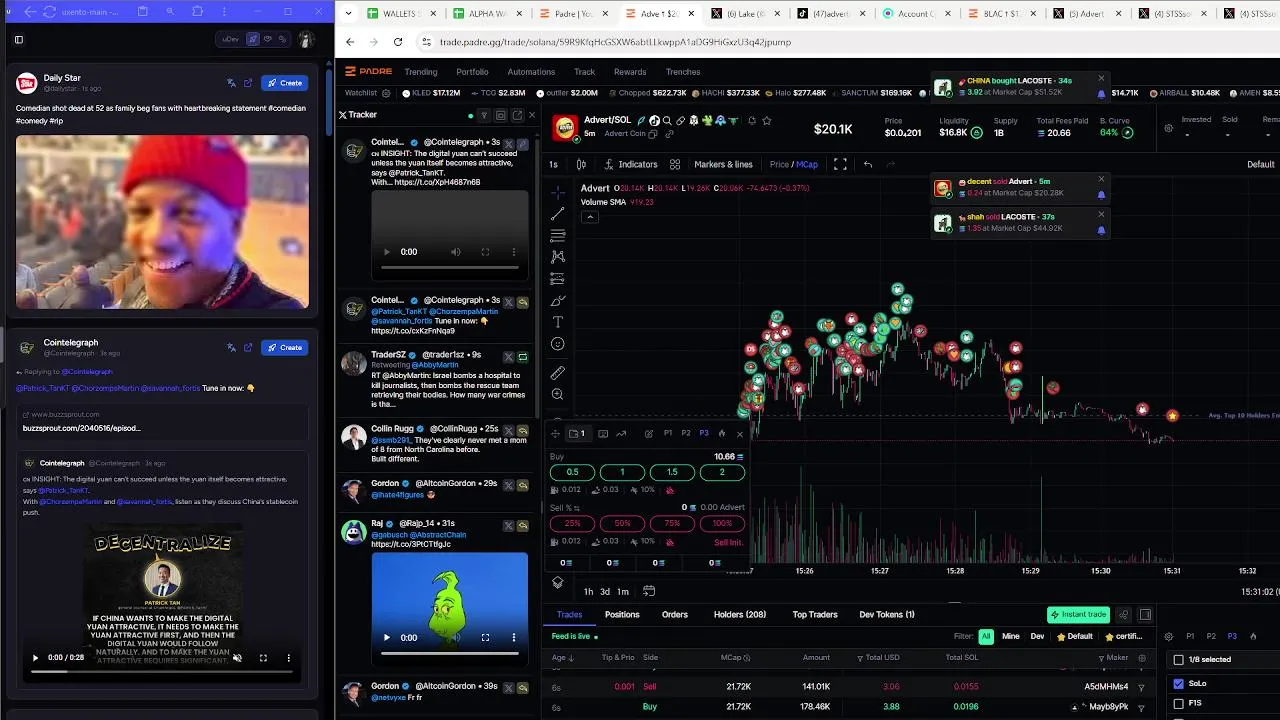
Task: Open Markers & lines options
Action: point(723,164)
